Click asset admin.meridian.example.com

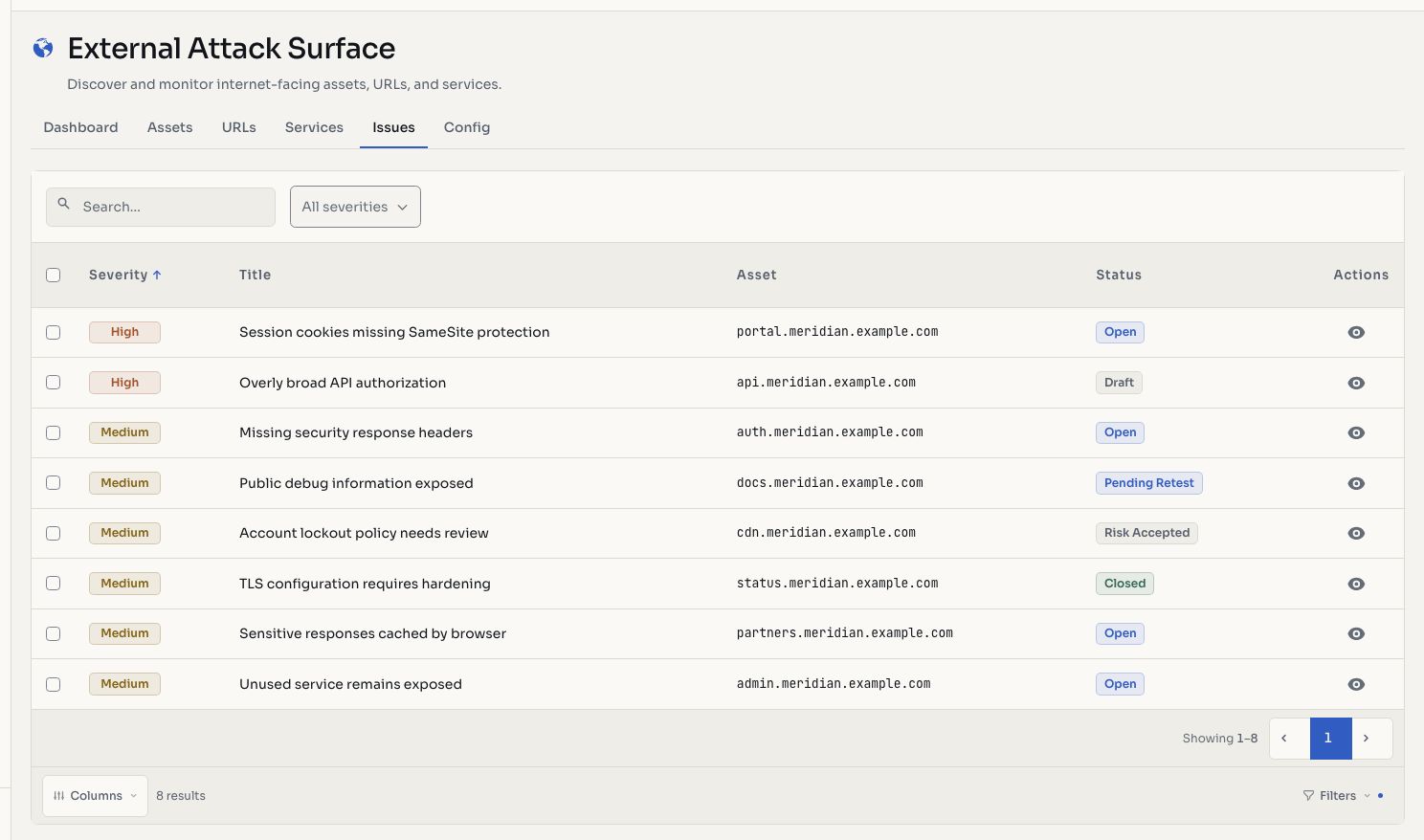tap(834, 684)
